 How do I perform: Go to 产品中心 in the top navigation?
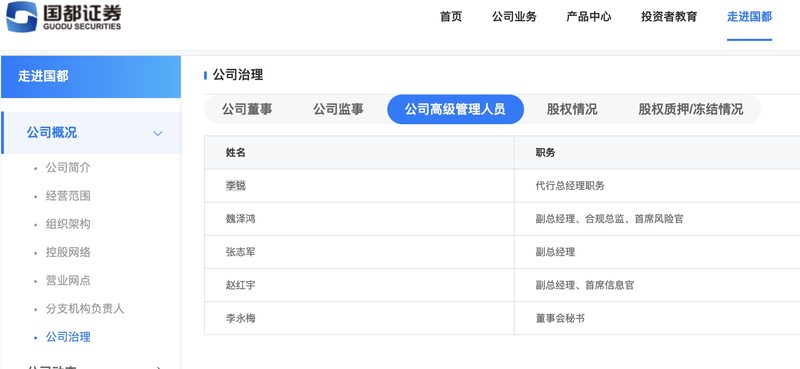point(589,16)
